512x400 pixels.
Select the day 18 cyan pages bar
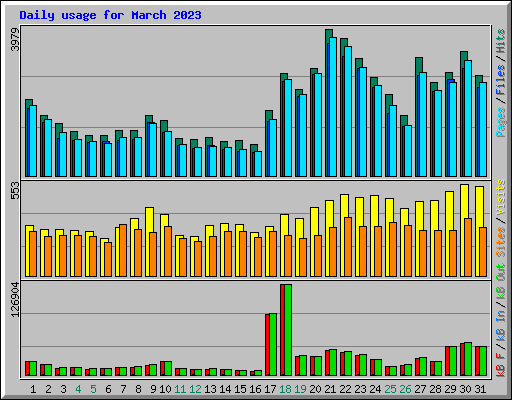click(x=288, y=128)
